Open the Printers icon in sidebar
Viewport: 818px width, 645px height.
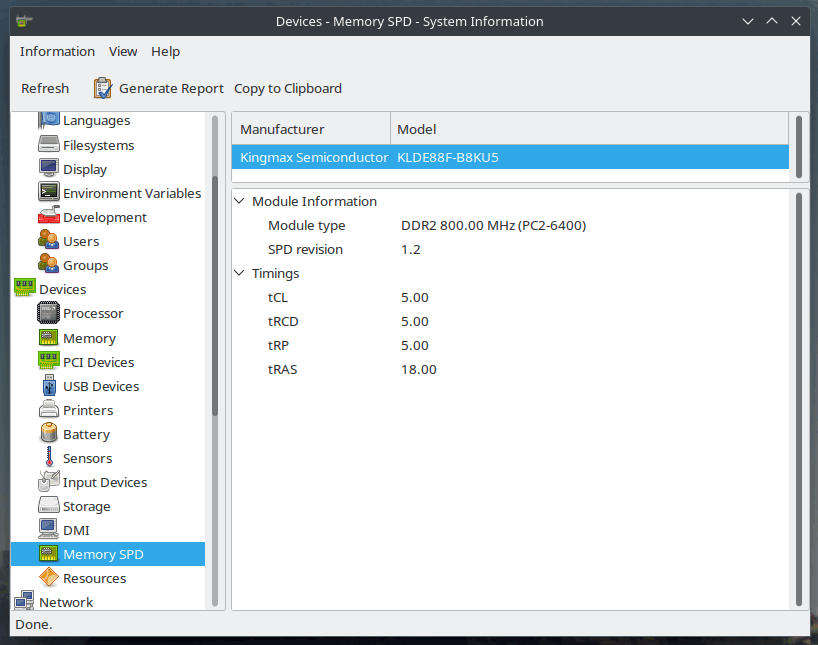(x=48, y=410)
